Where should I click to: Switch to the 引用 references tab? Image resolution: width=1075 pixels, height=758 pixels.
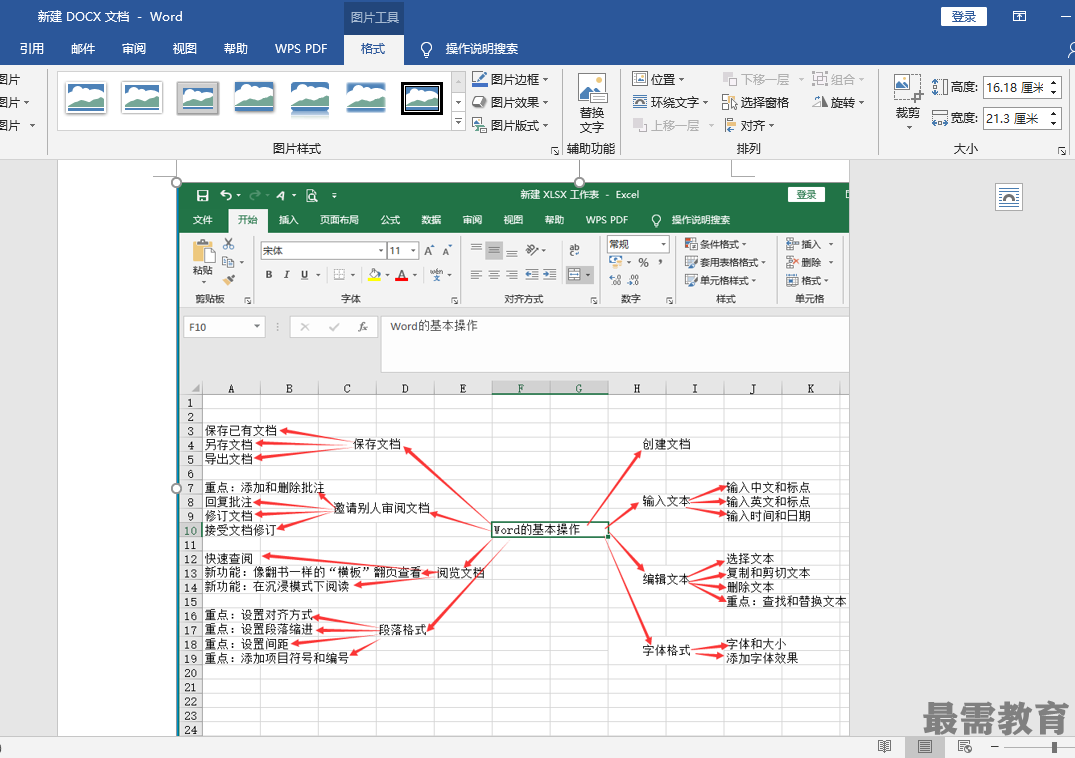pyautogui.click(x=32, y=49)
